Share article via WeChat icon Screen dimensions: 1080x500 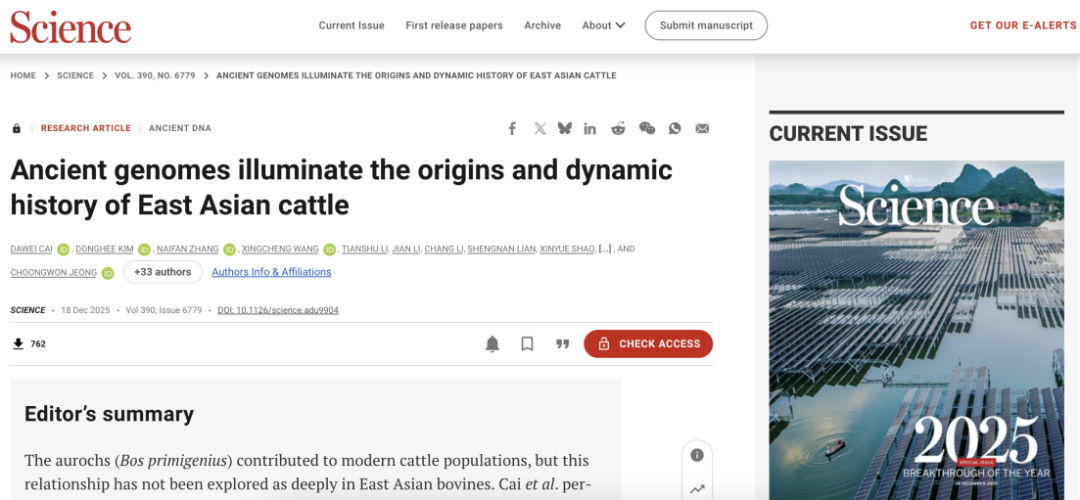647,128
